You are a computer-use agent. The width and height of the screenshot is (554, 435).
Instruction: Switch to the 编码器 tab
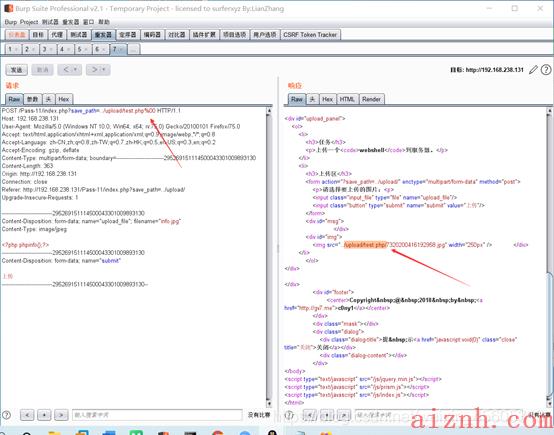[152, 35]
